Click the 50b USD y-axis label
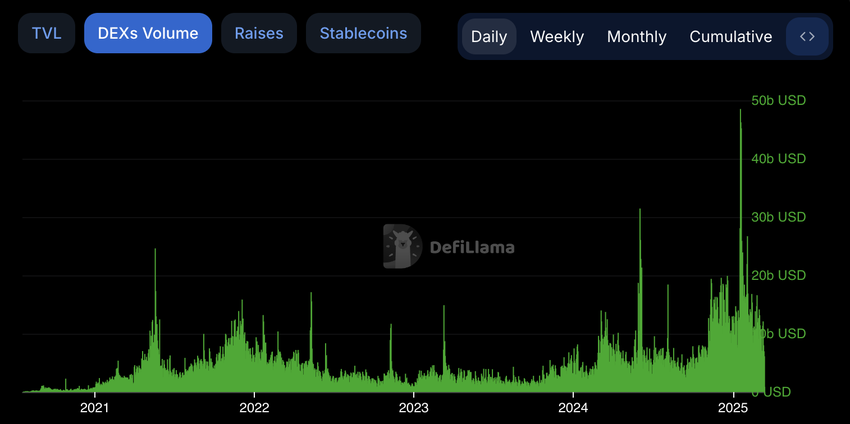This screenshot has height=424, width=850. click(x=778, y=101)
